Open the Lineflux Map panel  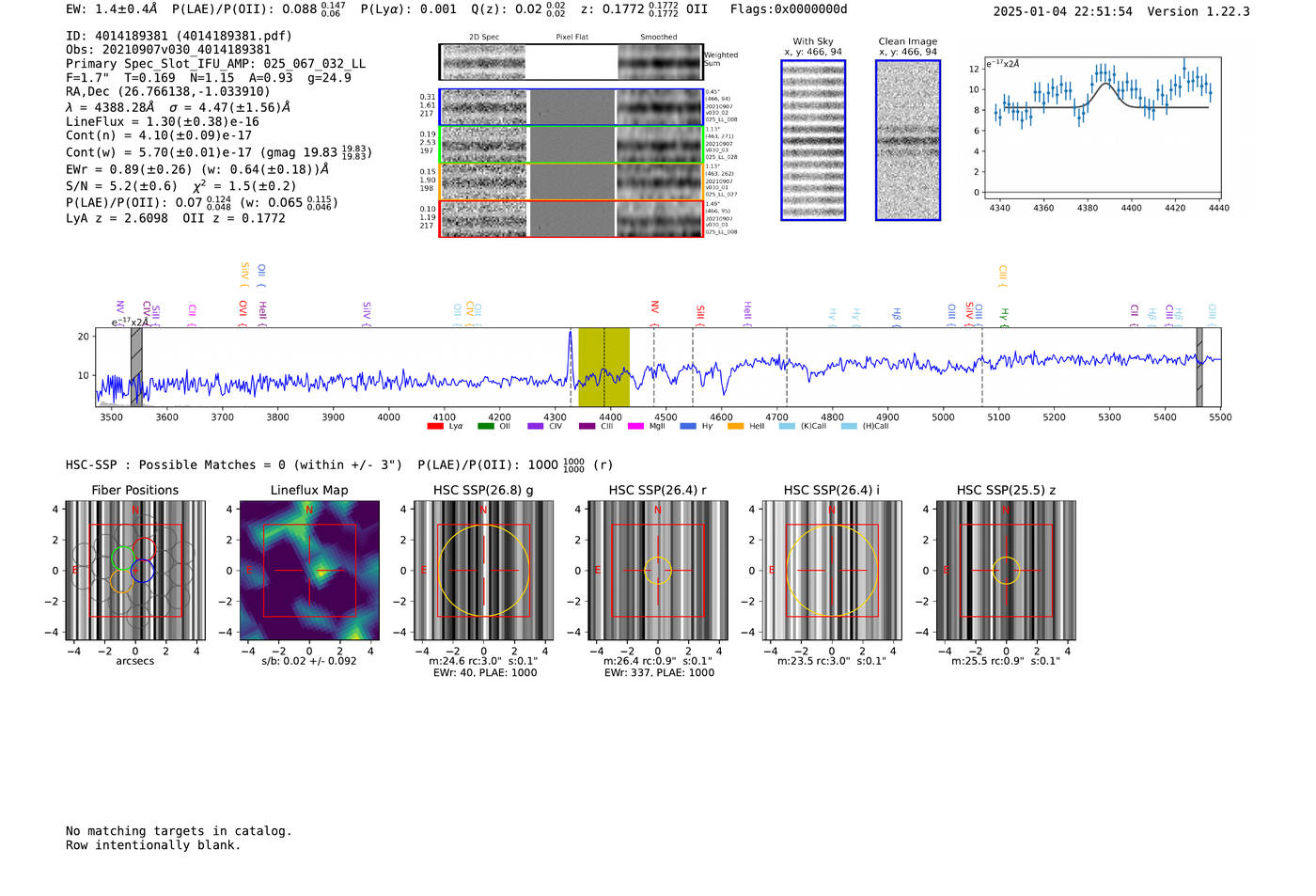tap(309, 571)
